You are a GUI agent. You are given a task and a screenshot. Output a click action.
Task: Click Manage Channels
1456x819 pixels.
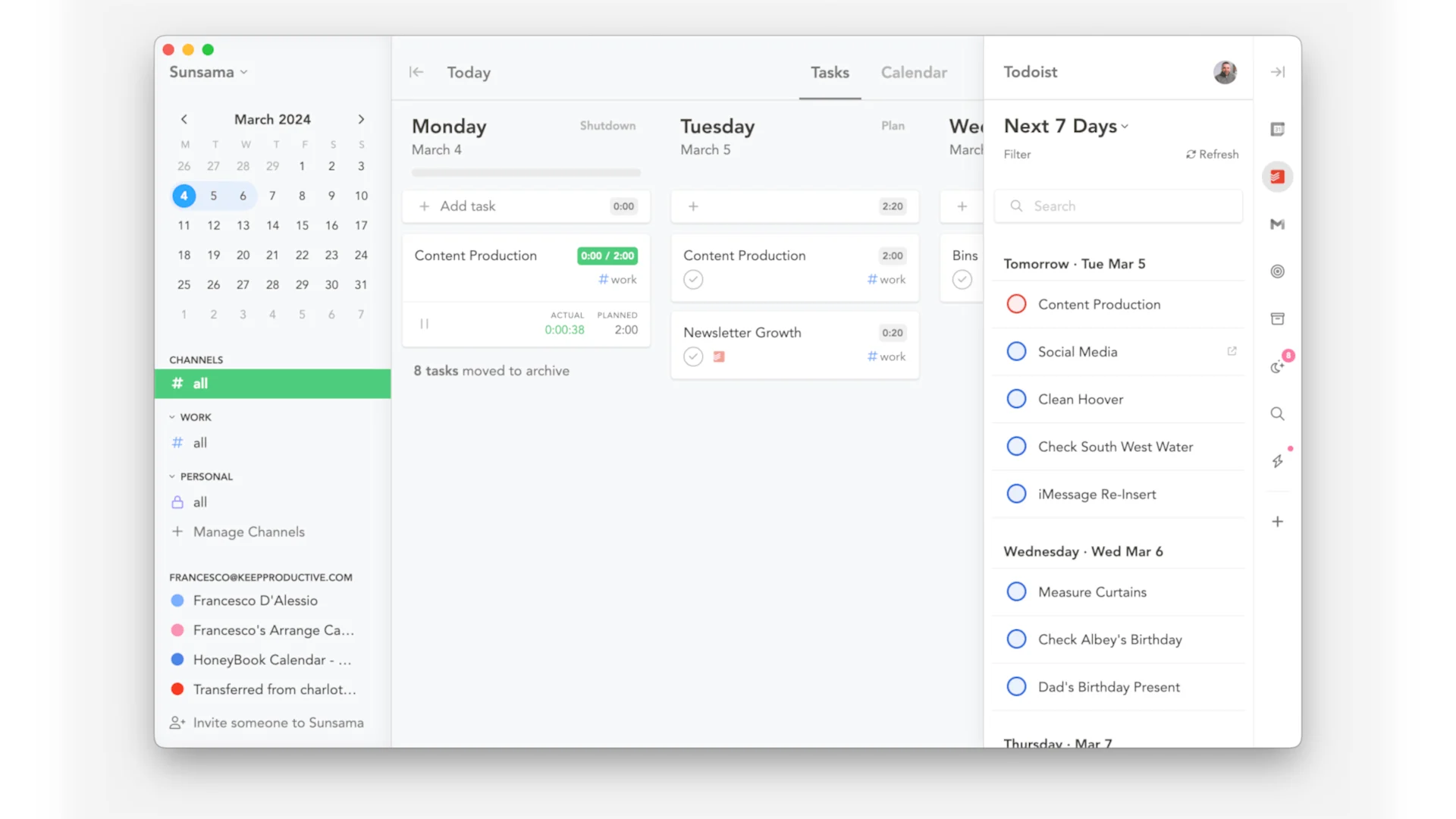(247, 532)
